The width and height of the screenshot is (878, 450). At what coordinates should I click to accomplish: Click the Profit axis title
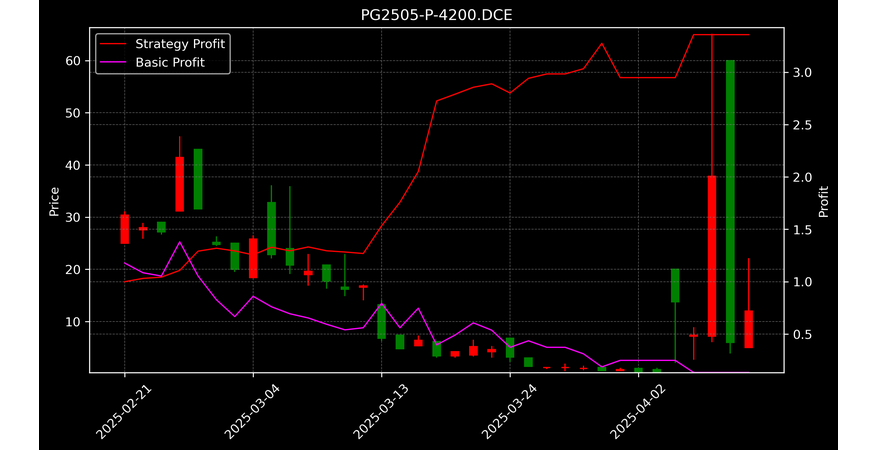pos(824,202)
